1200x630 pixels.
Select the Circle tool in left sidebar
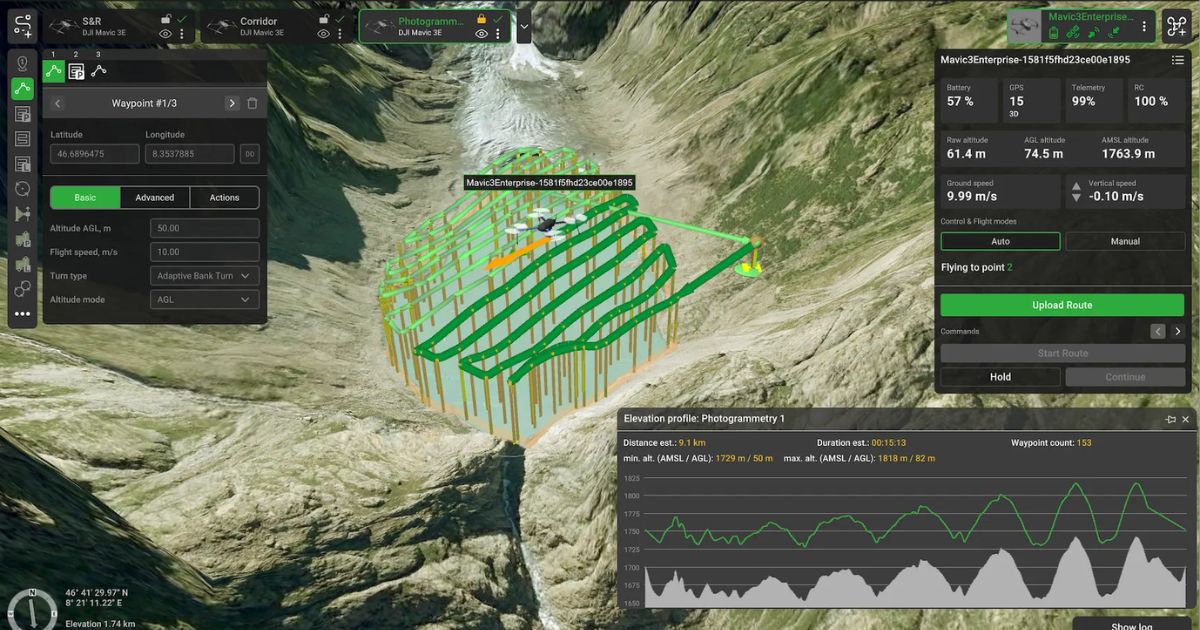[x=22, y=189]
